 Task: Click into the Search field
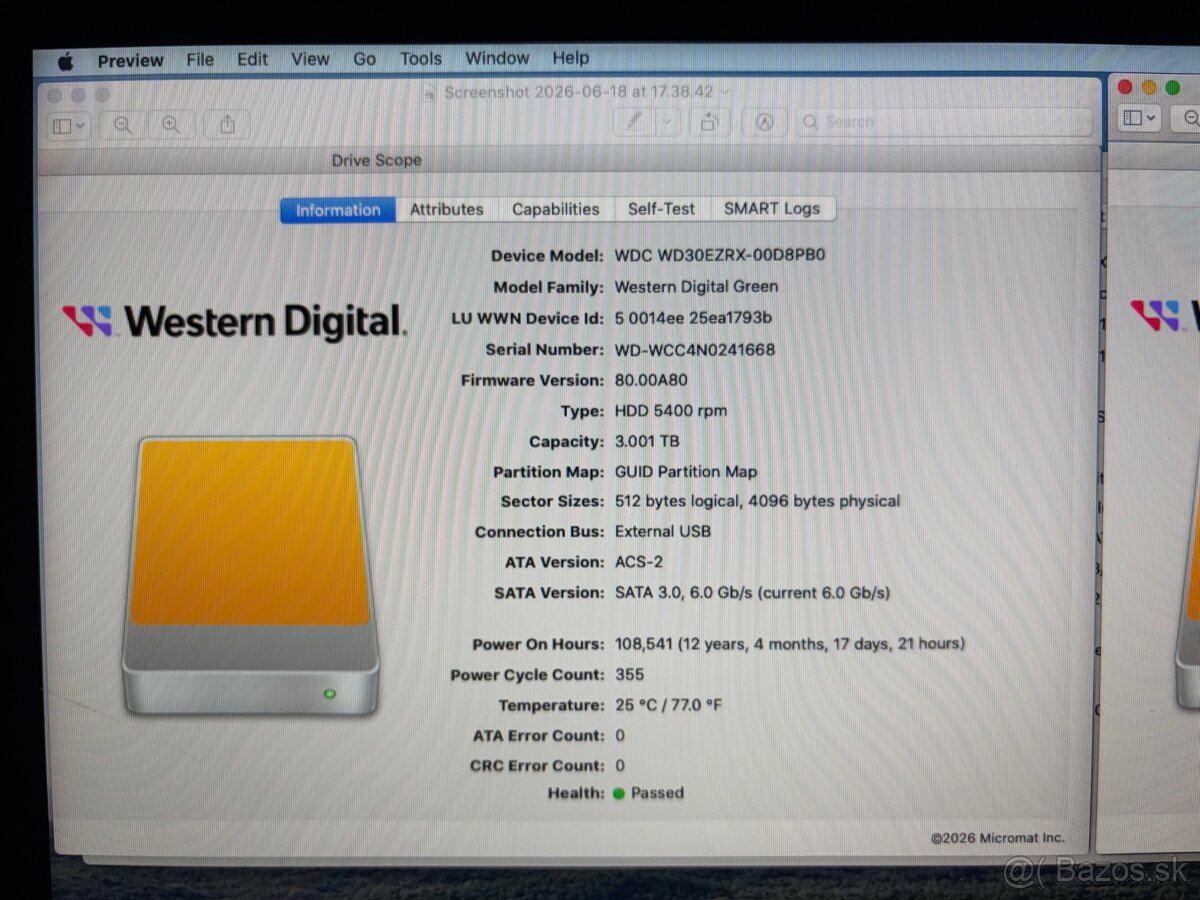[x=944, y=122]
